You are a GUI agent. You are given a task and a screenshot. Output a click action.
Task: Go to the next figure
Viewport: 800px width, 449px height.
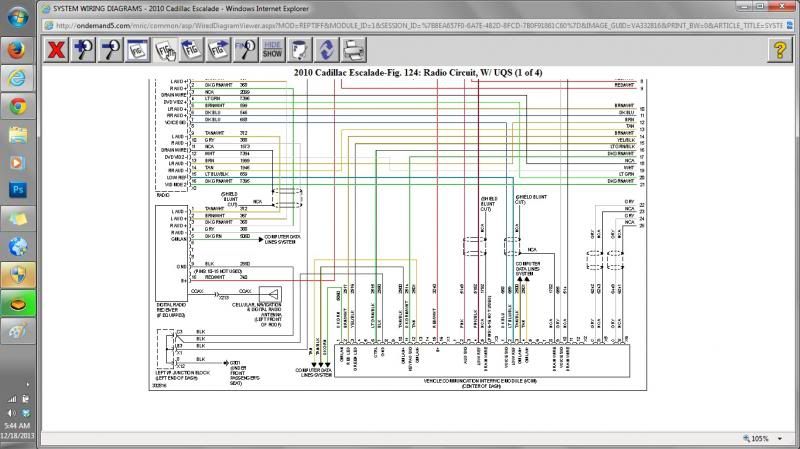(218, 50)
